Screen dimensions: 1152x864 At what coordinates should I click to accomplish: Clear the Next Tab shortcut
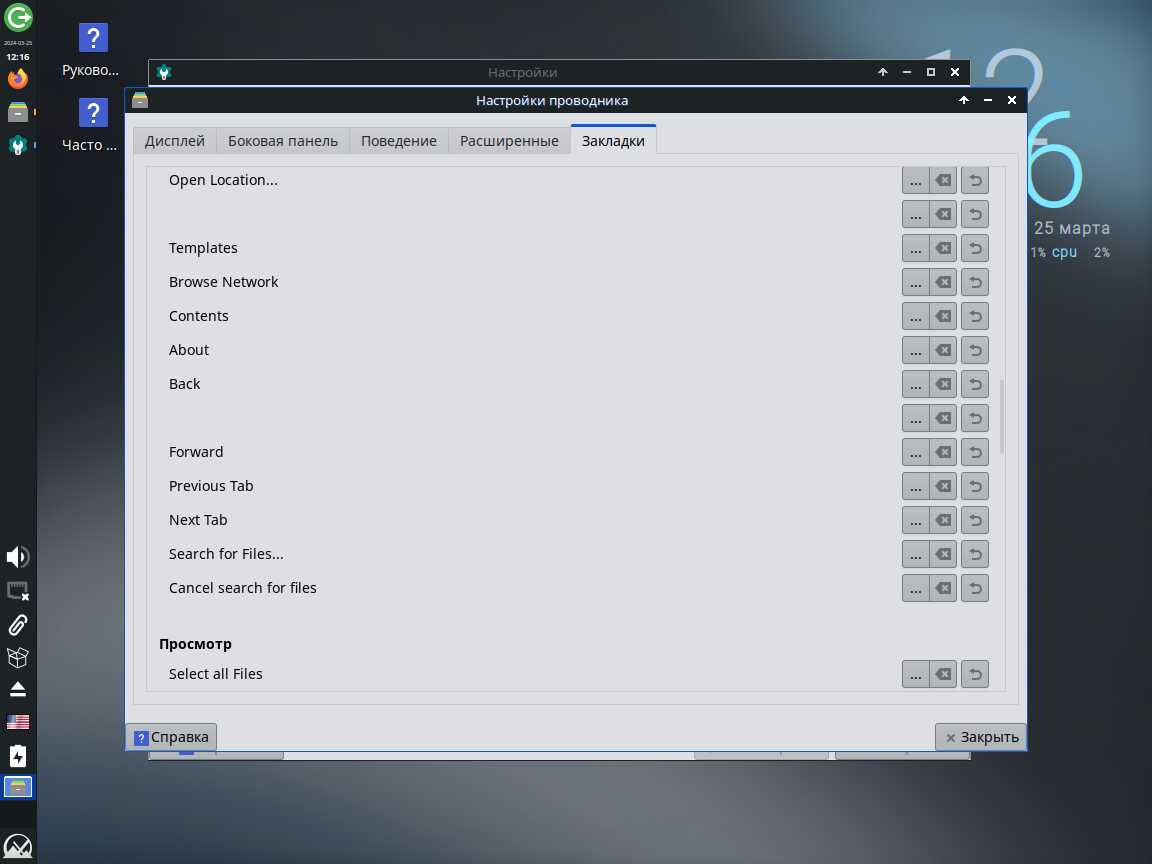click(x=943, y=520)
